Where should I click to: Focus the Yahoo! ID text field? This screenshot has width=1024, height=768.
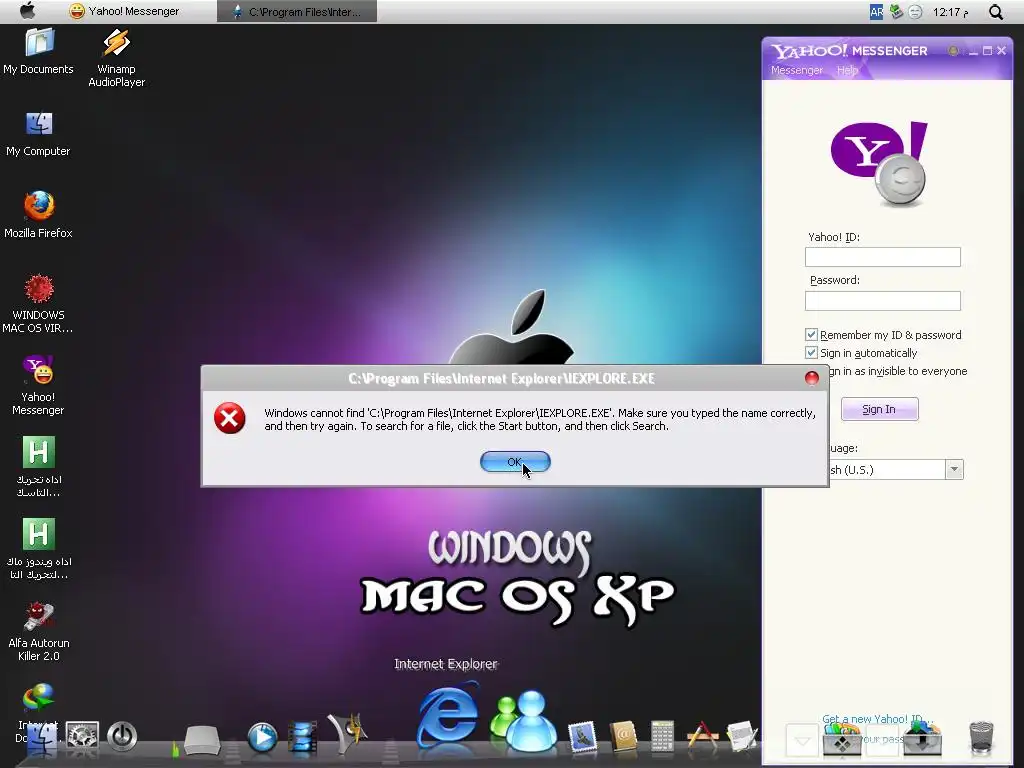coord(882,257)
